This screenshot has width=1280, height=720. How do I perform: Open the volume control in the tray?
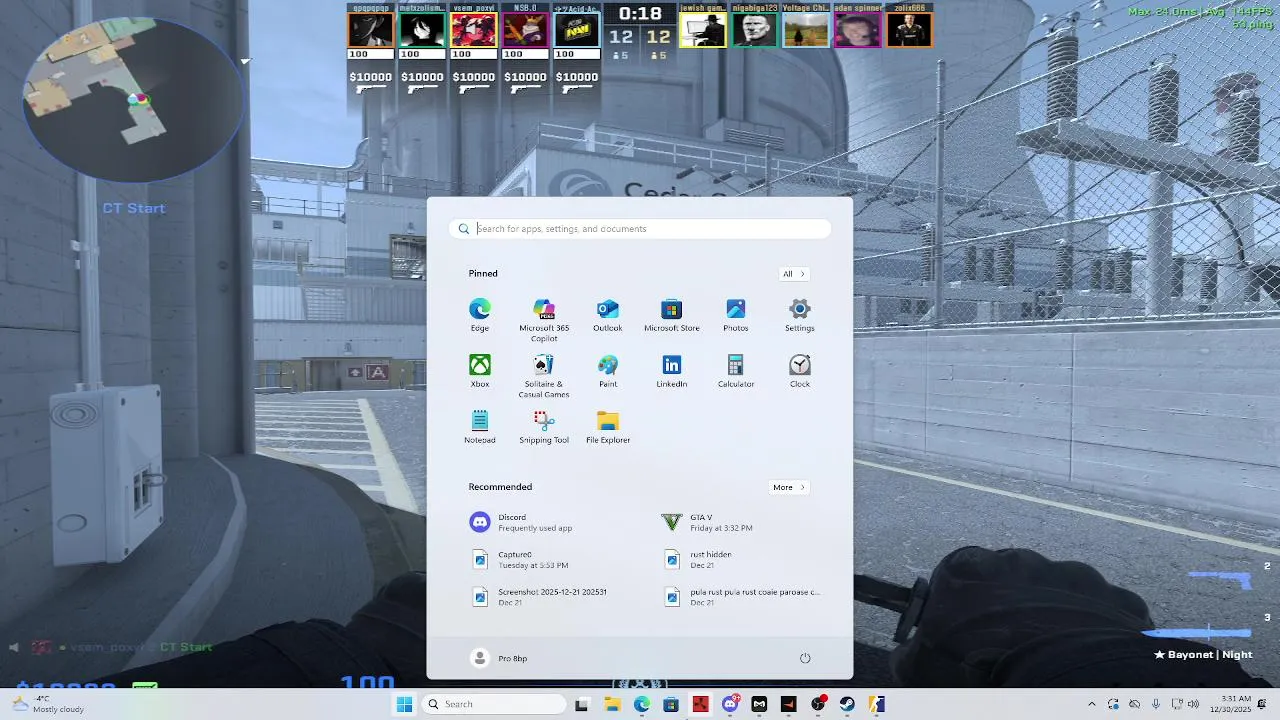pyautogui.click(x=1193, y=704)
